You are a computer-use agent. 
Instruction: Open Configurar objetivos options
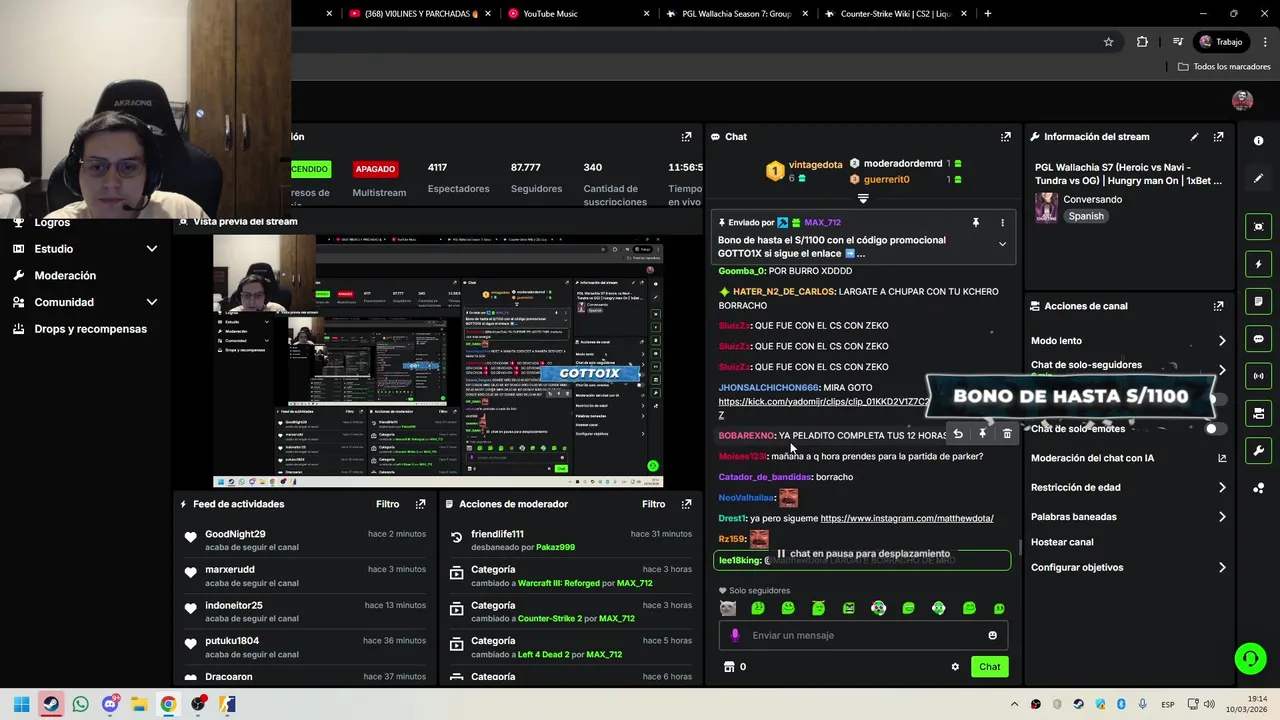(1128, 568)
